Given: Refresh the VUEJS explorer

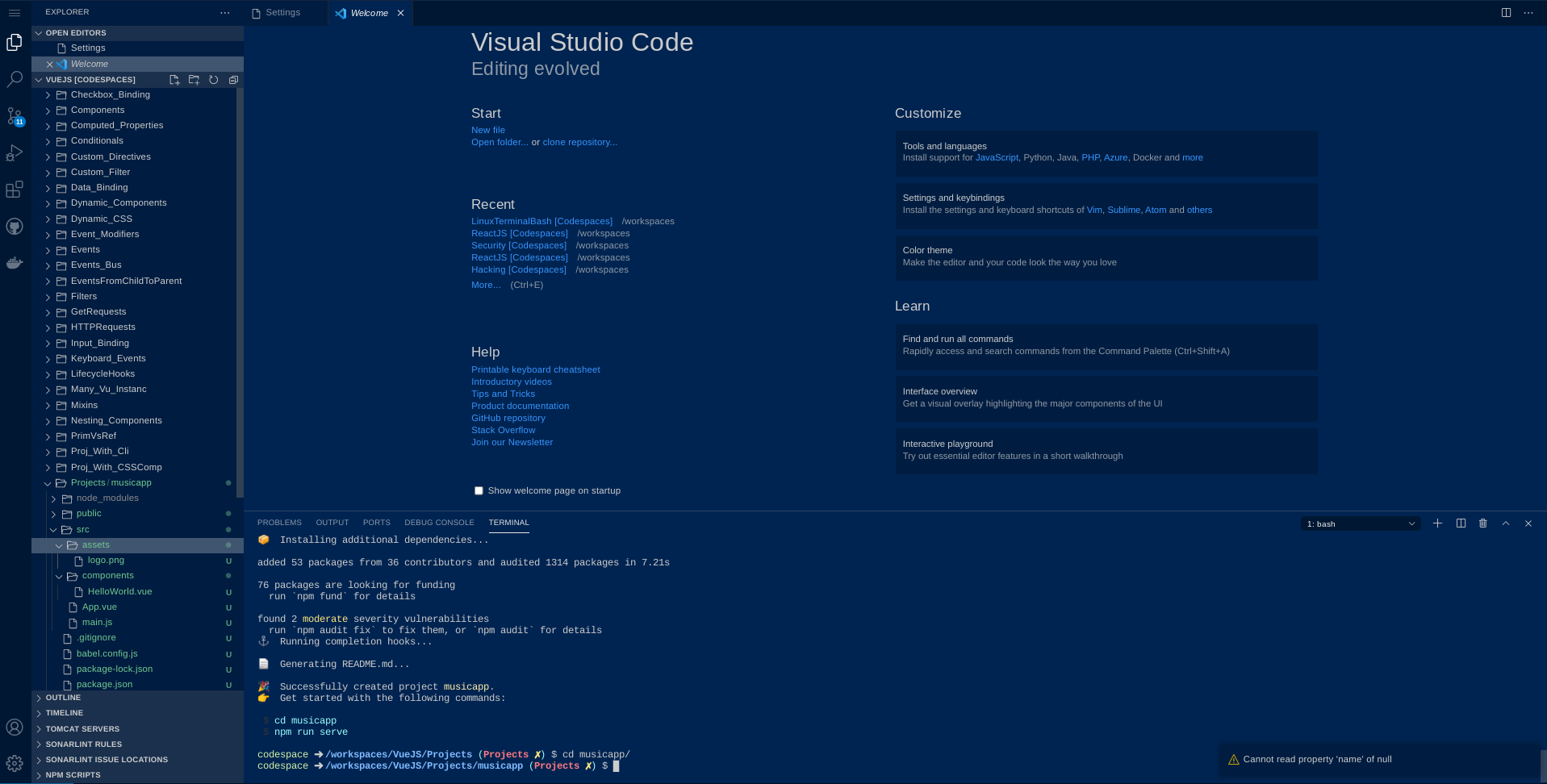Looking at the screenshot, I should point(213,80).
